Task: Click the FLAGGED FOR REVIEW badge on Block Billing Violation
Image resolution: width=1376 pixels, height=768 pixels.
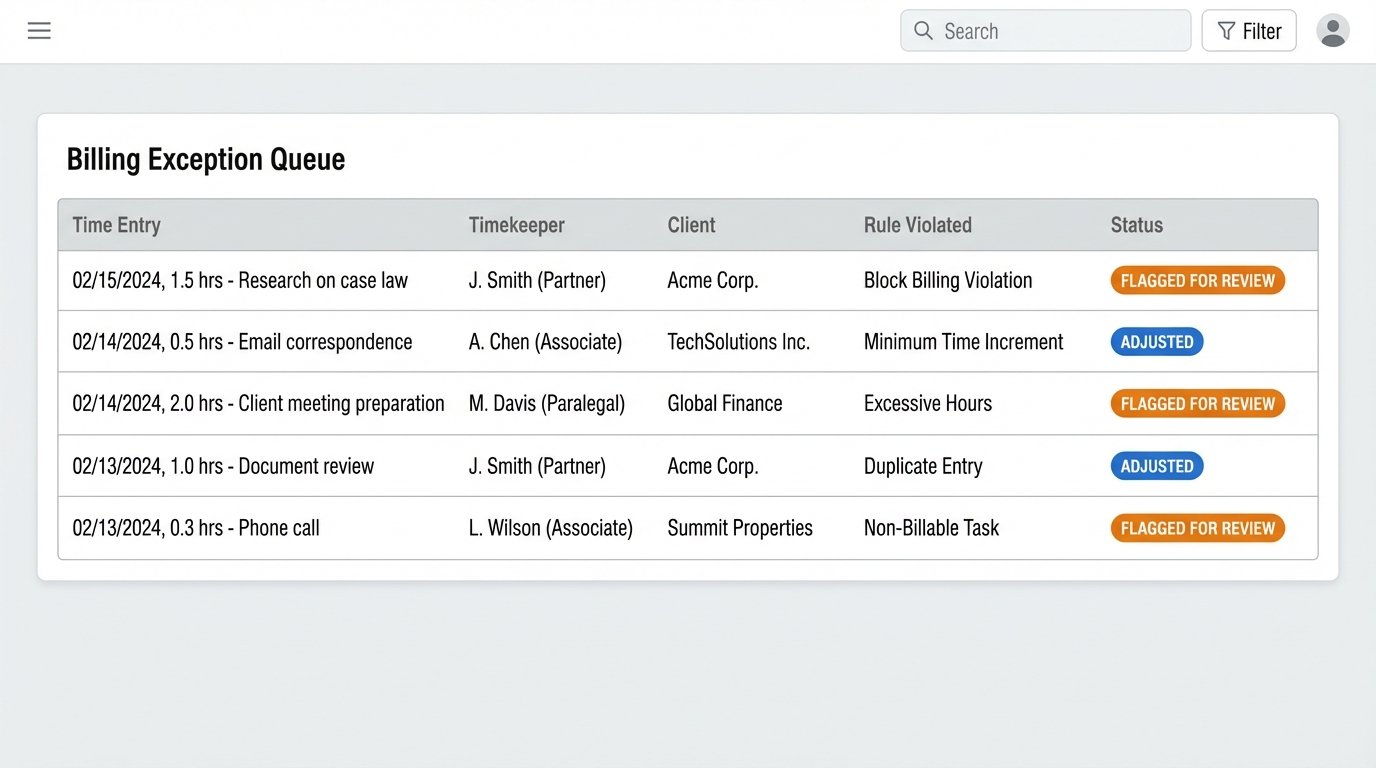Action: [x=1197, y=280]
